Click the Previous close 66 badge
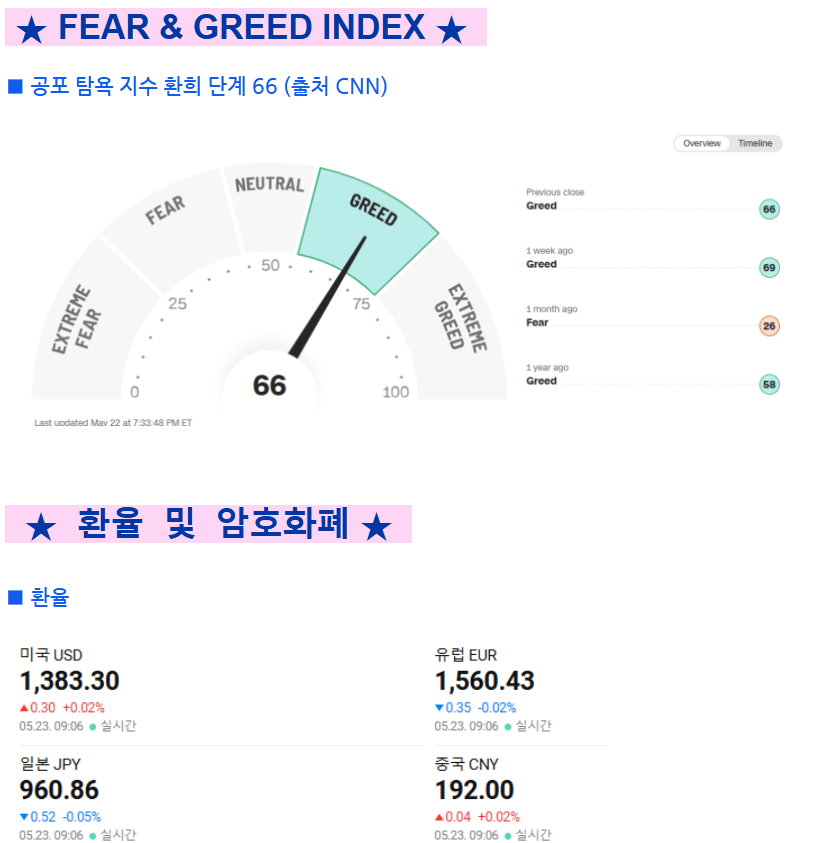The height and width of the screenshot is (843, 813). click(x=769, y=209)
